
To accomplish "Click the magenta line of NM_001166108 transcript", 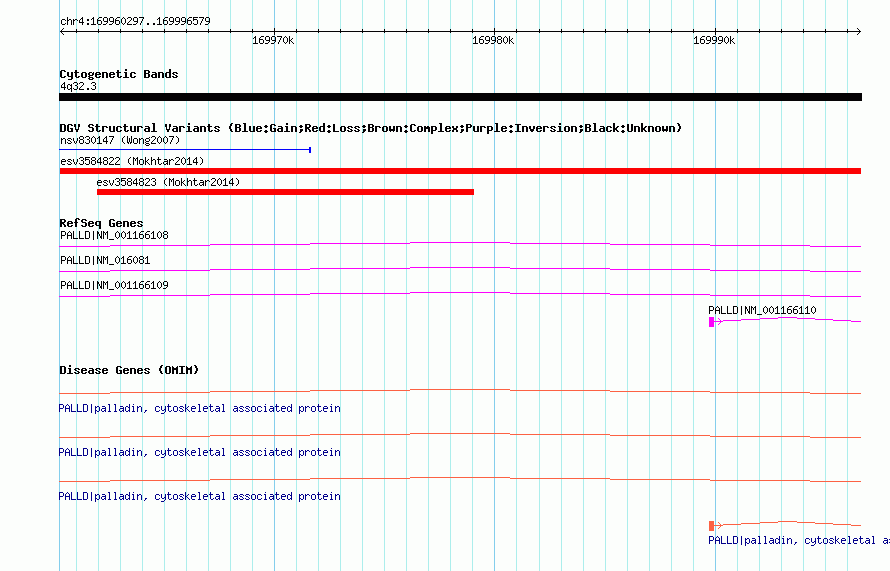I will [460, 244].
